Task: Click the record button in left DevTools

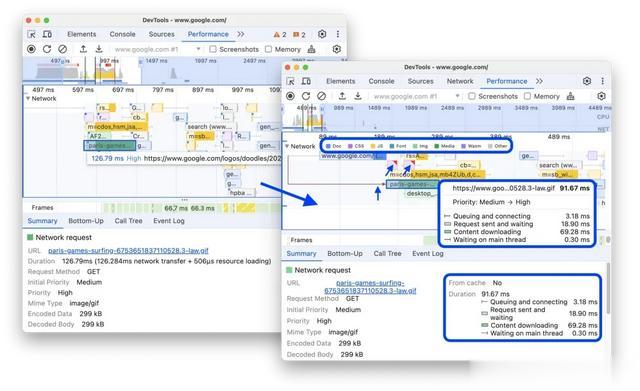Action: click(x=31, y=49)
